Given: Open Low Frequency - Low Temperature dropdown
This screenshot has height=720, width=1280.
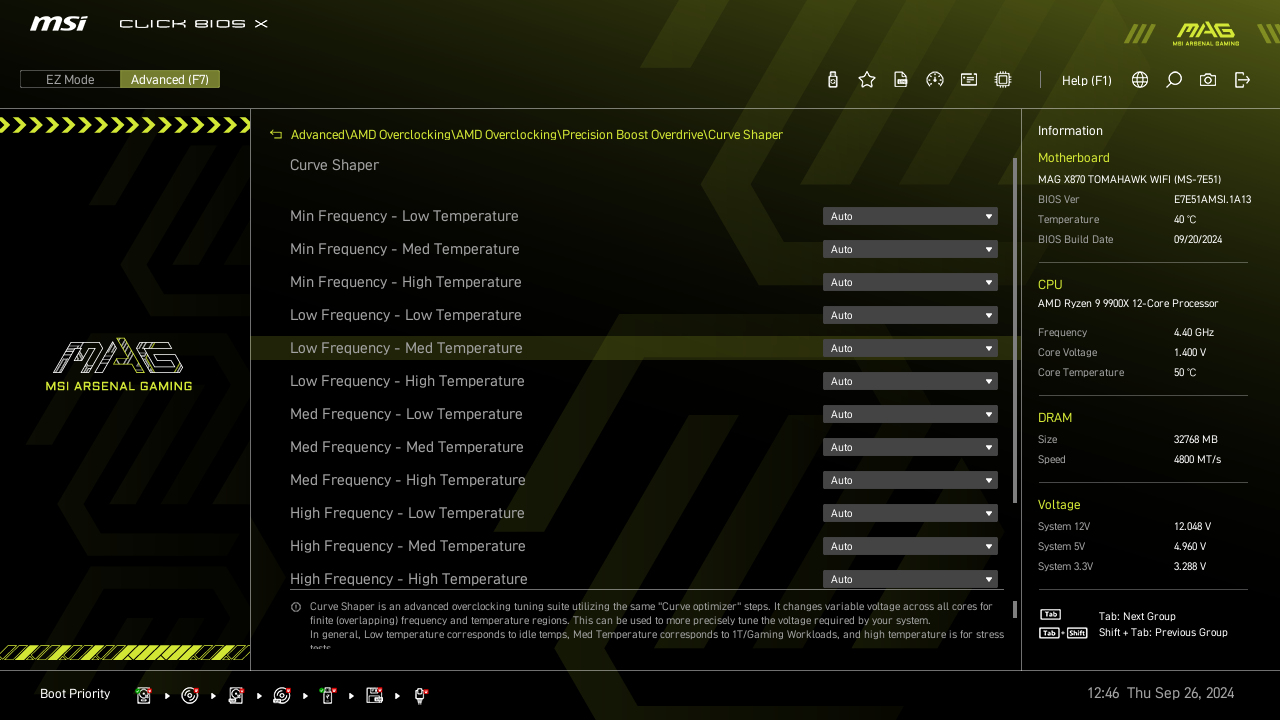Looking at the screenshot, I should (x=910, y=315).
